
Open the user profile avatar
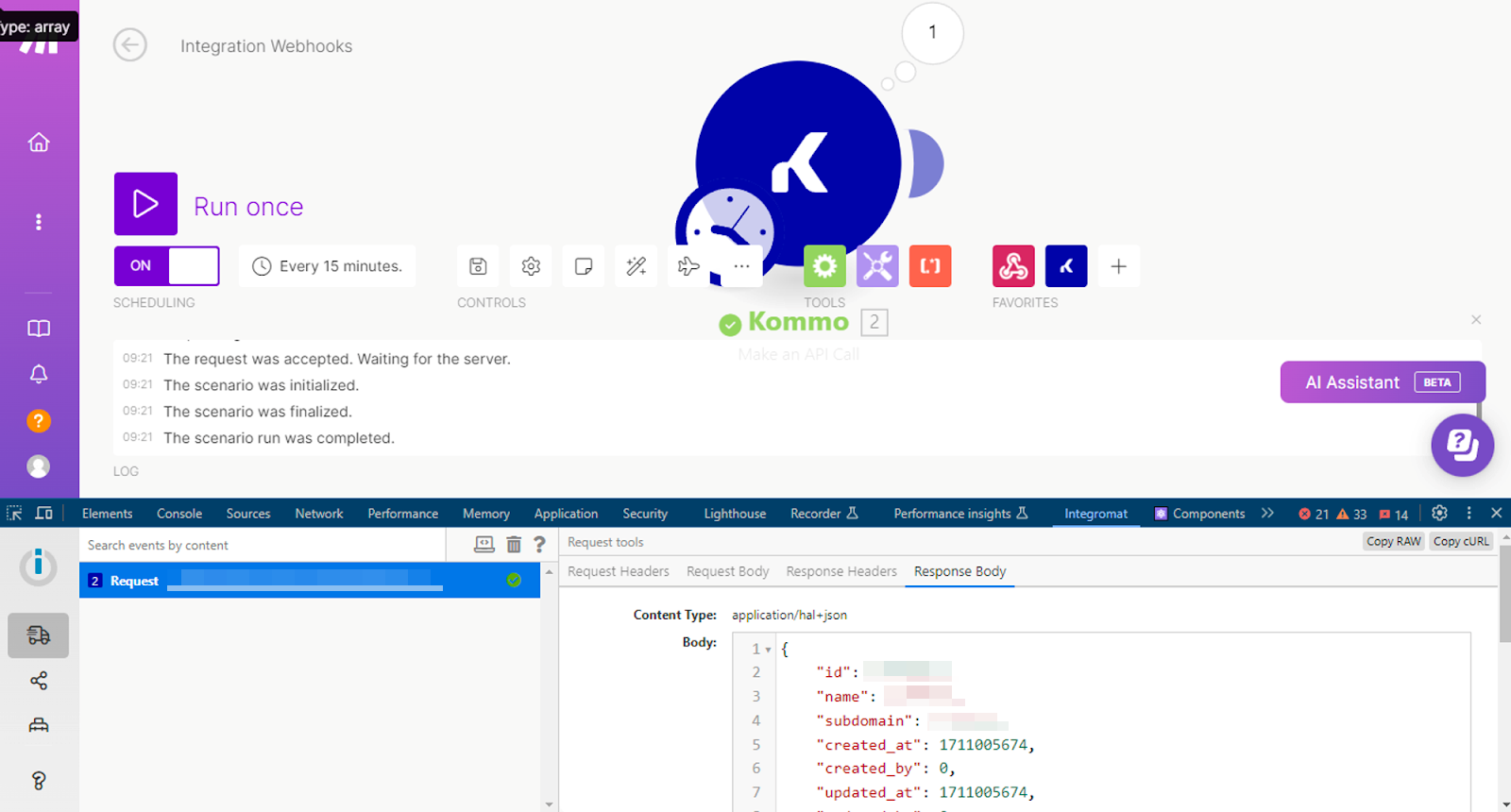pyautogui.click(x=39, y=466)
